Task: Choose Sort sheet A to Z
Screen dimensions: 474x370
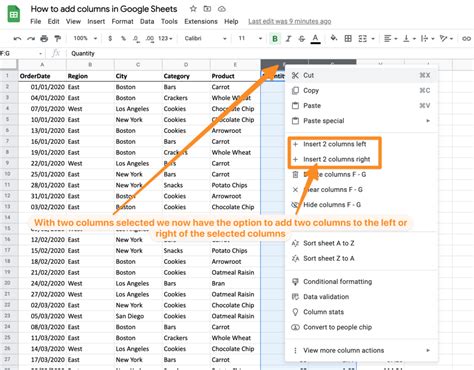Action: point(362,243)
